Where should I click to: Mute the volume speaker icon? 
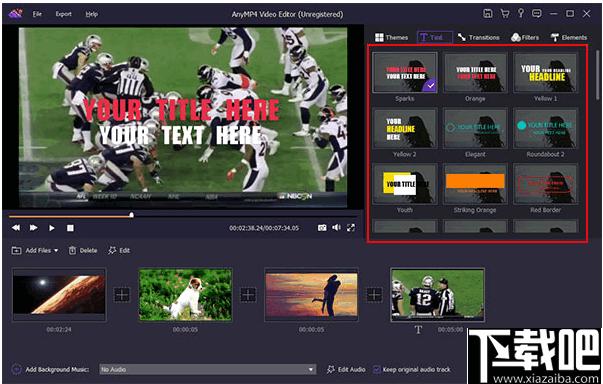336,228
